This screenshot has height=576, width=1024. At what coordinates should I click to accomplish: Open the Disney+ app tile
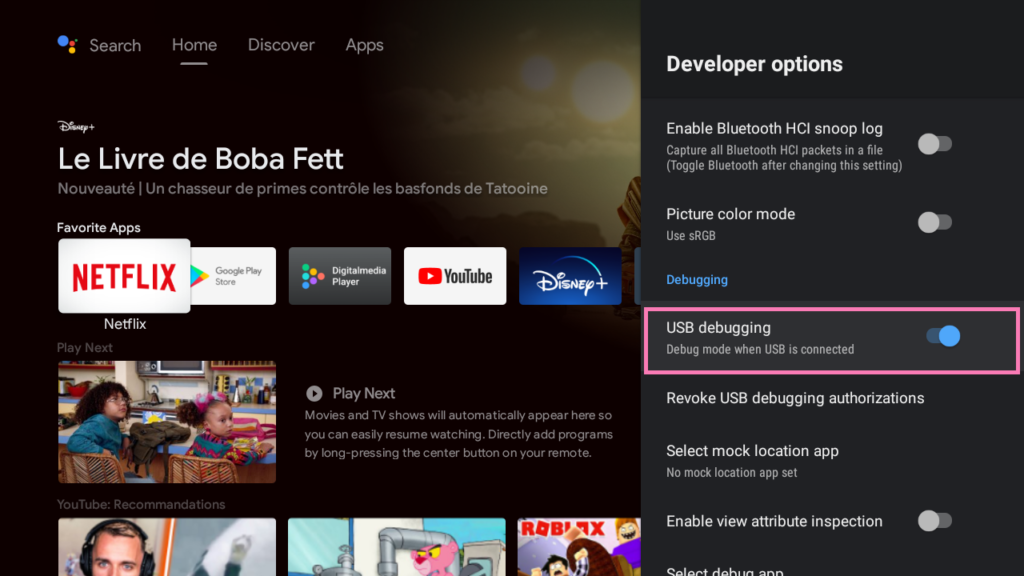570,276
